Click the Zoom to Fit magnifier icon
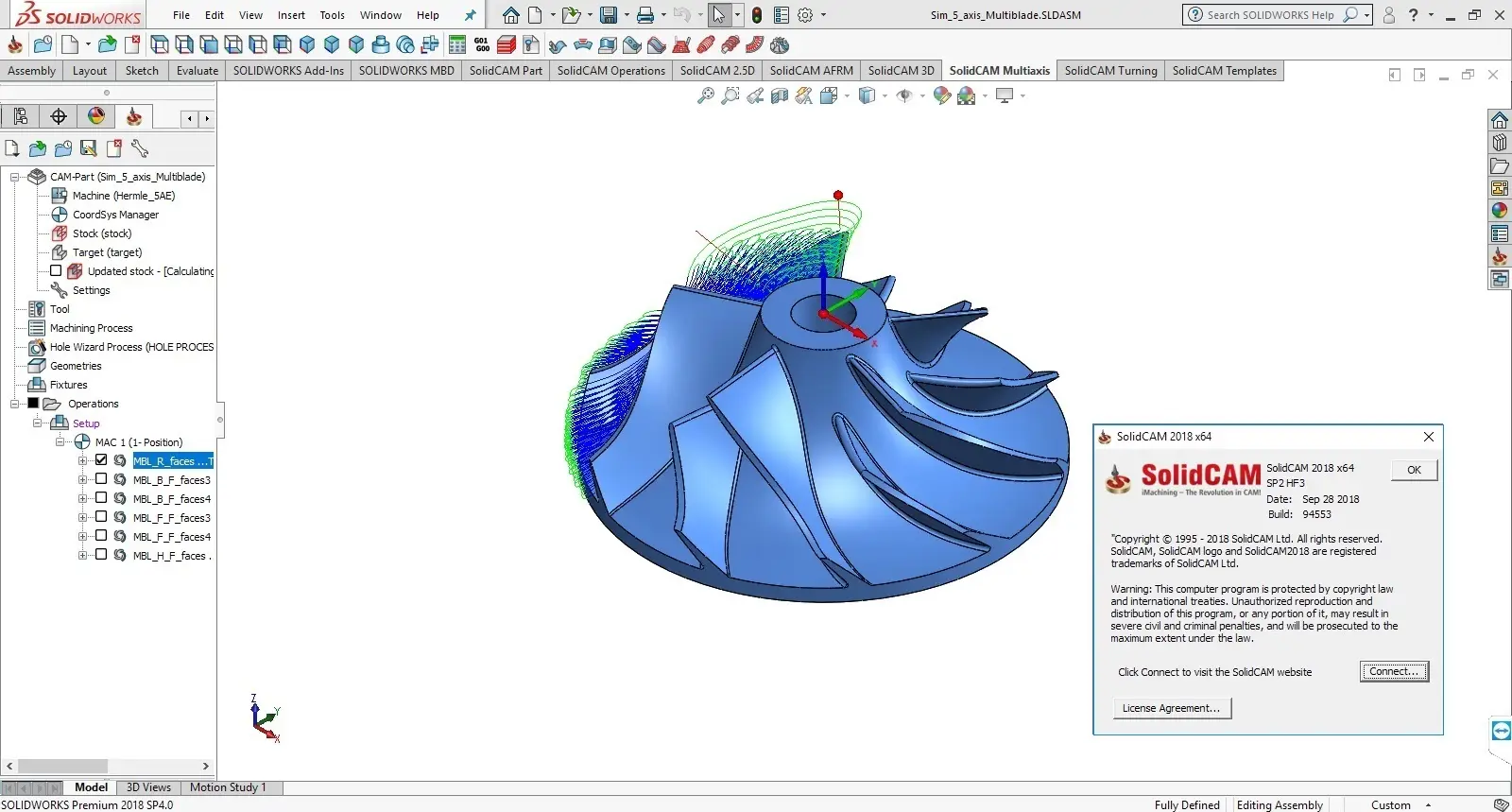Image resolution: width=1512 pixels, height=812 pixels. click(x=705, y=95)
